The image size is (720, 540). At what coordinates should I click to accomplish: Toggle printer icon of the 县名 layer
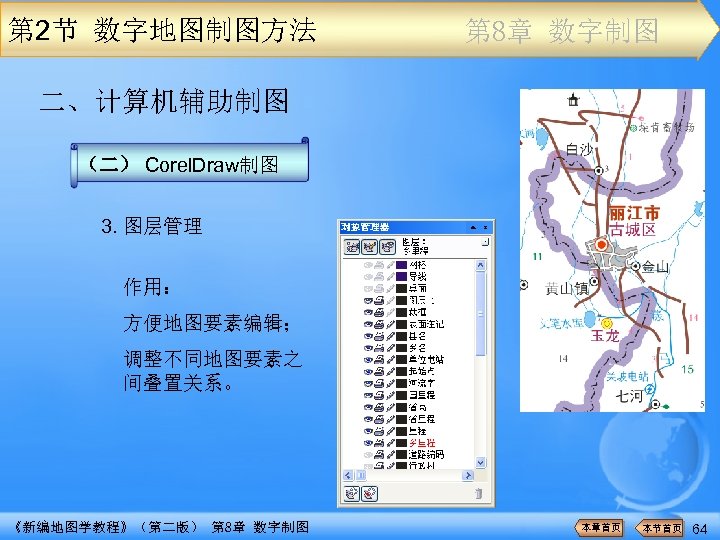tap(379, 336)
